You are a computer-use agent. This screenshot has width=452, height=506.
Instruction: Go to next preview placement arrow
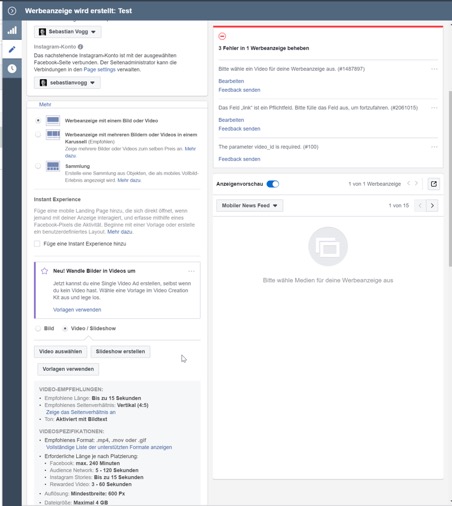[x=432, y=205]
